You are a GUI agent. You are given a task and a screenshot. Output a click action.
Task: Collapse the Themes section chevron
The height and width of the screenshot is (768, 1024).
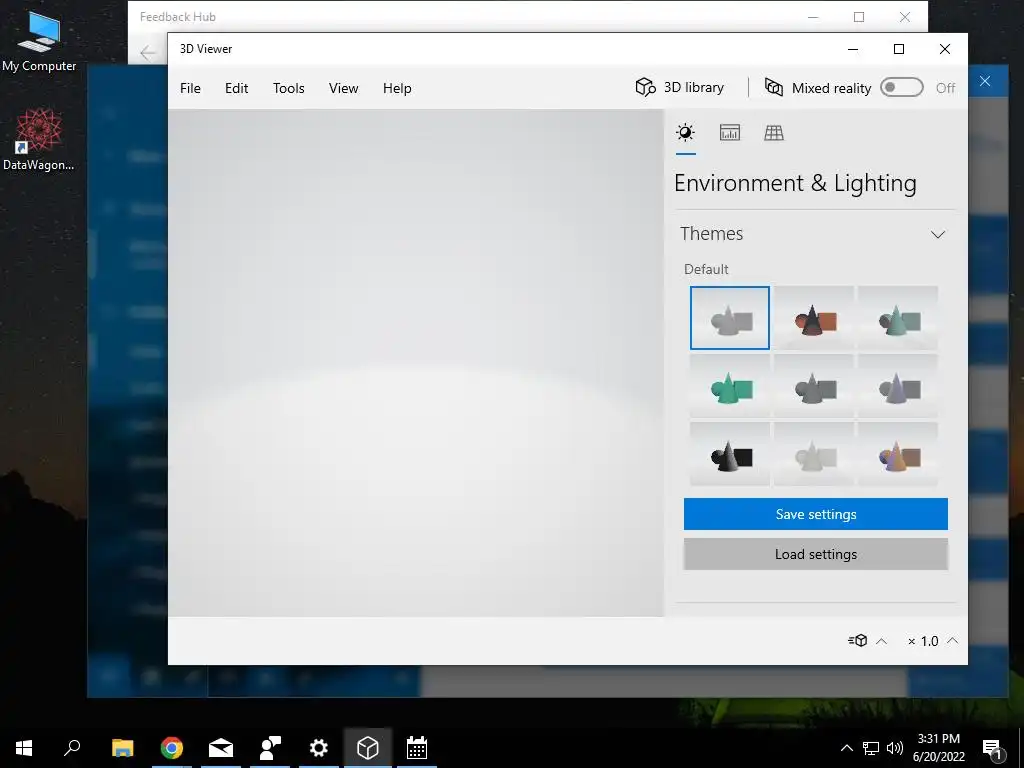pyautogui.click(x=938, y=234)
